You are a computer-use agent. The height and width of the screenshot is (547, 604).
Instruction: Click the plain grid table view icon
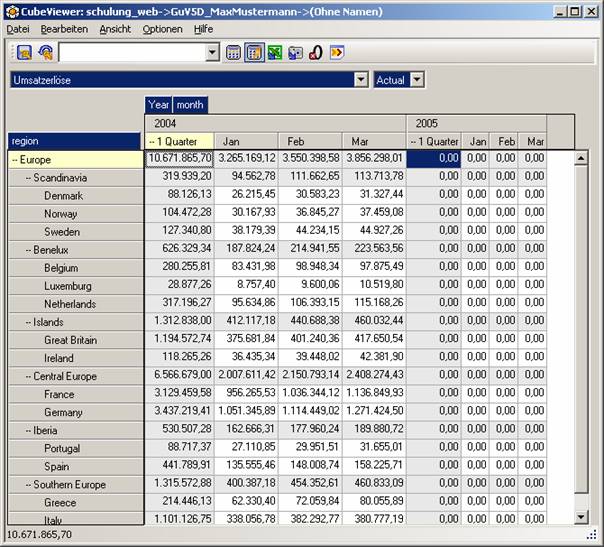[x=233, y=53]
